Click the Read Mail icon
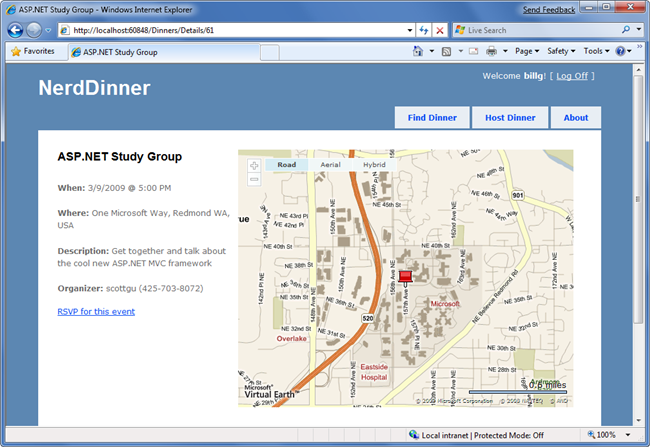Image resolution: width=650 pixels, height=447 pixels. (473, 51)
